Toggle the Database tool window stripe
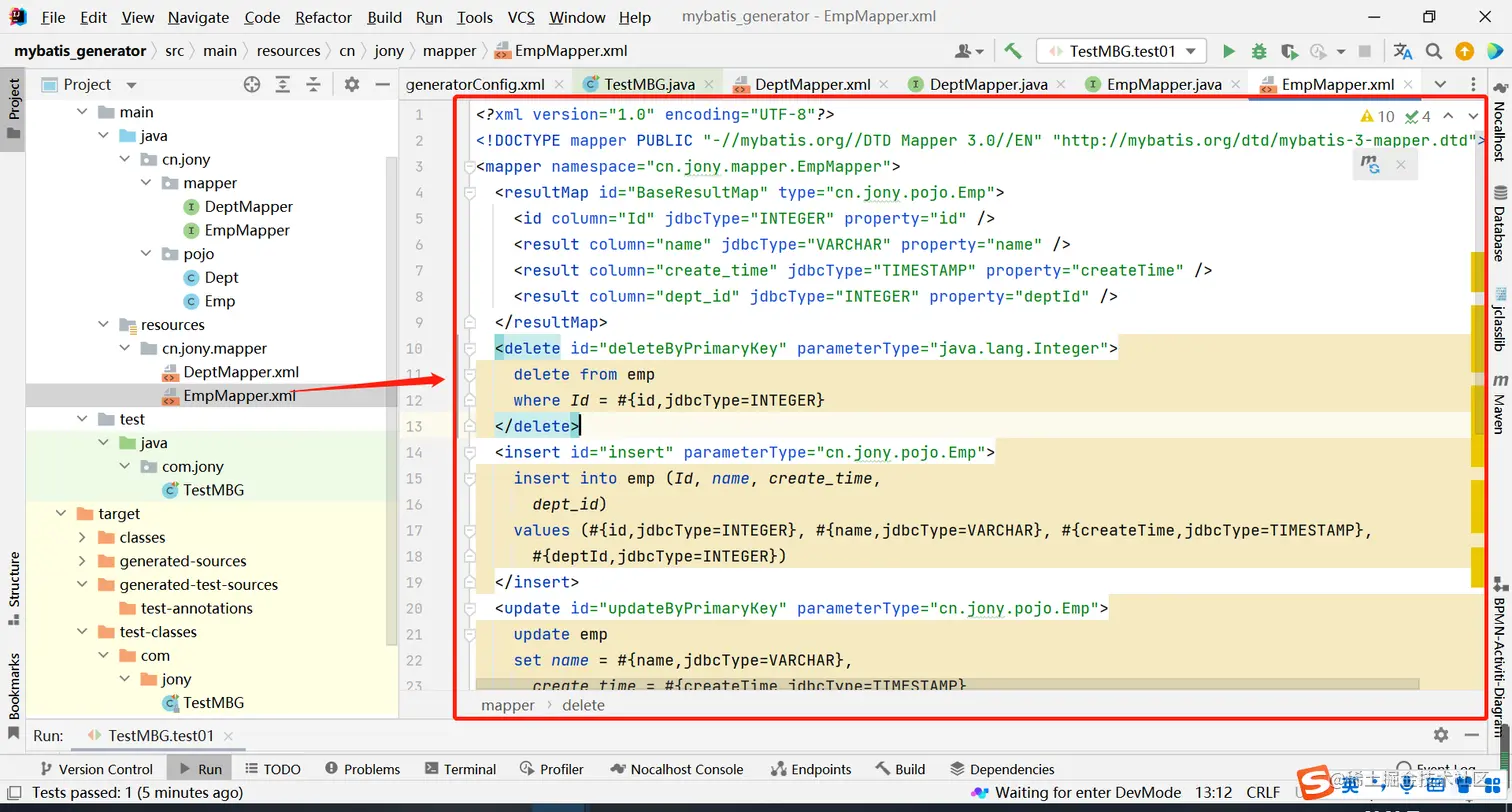1512x812 pixels. point(1499,223)
